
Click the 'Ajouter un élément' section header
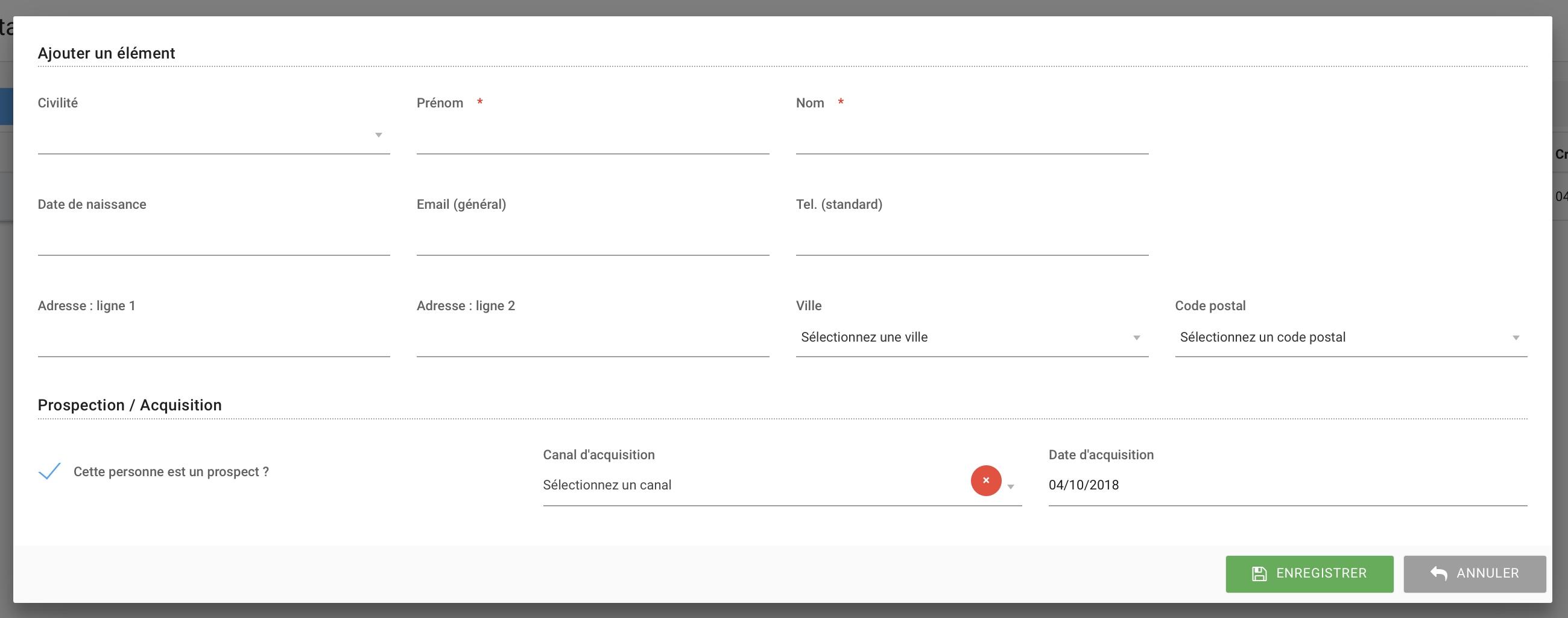click(107, 53)
